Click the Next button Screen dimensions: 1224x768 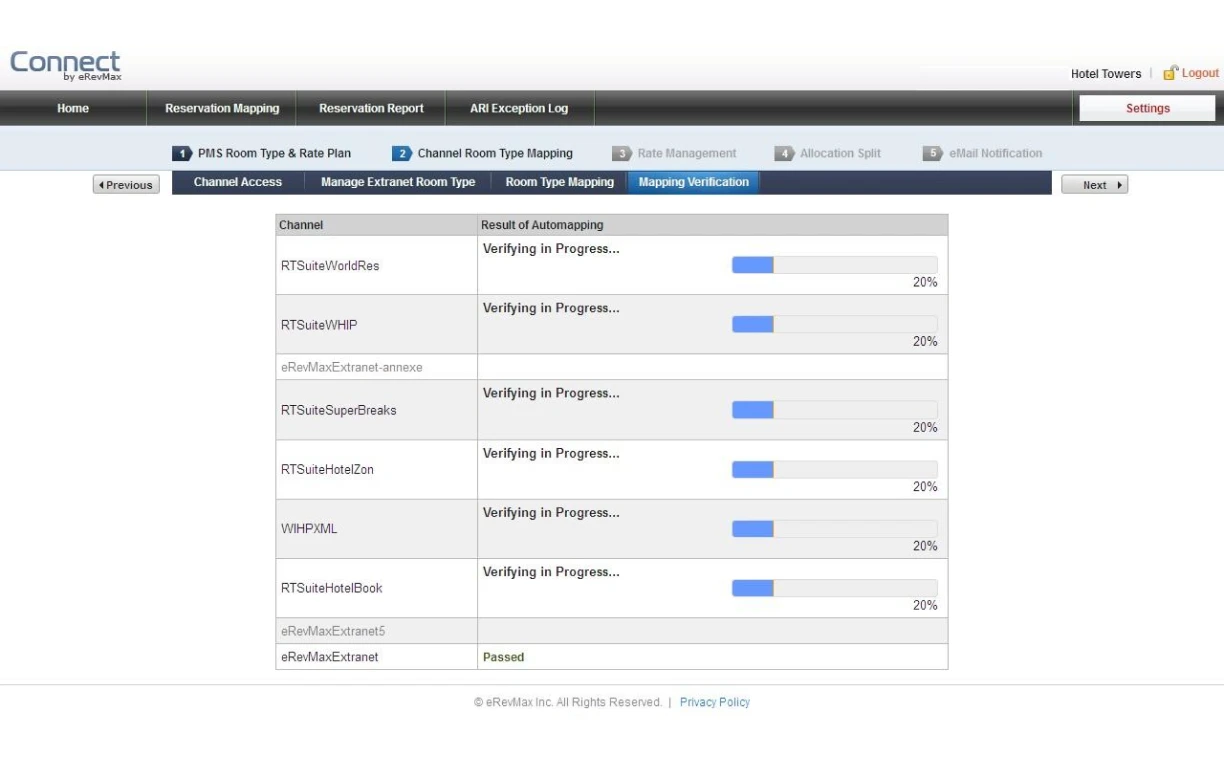(x=1095, y=185)
